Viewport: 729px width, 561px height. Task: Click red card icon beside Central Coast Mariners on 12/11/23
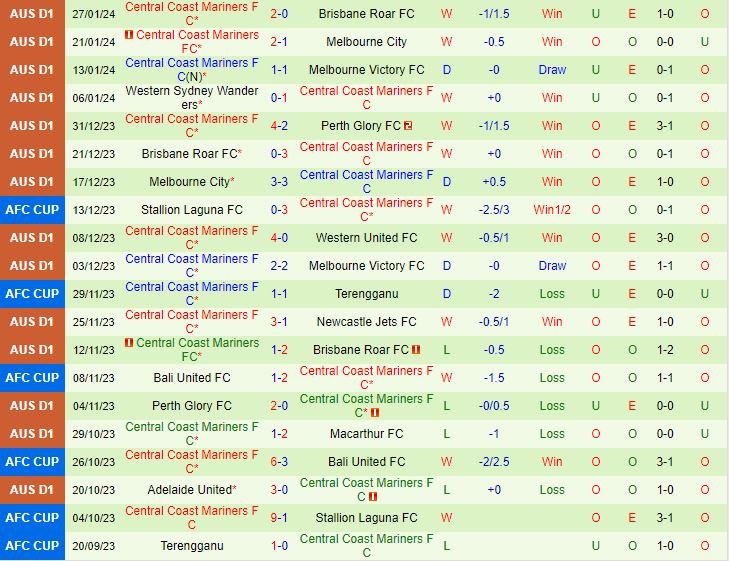(x=129, y=343)
